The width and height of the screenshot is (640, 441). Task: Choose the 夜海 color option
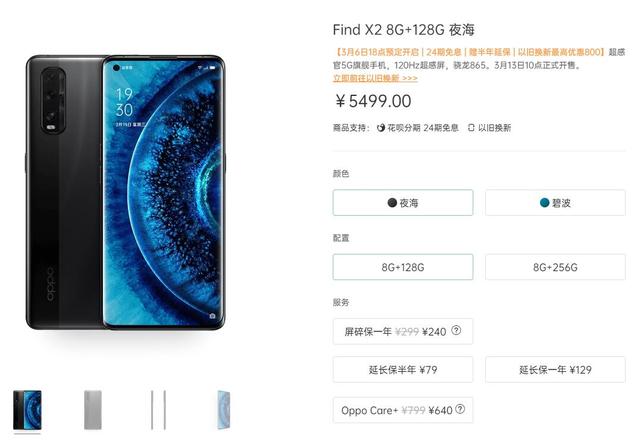pos(403,203)
